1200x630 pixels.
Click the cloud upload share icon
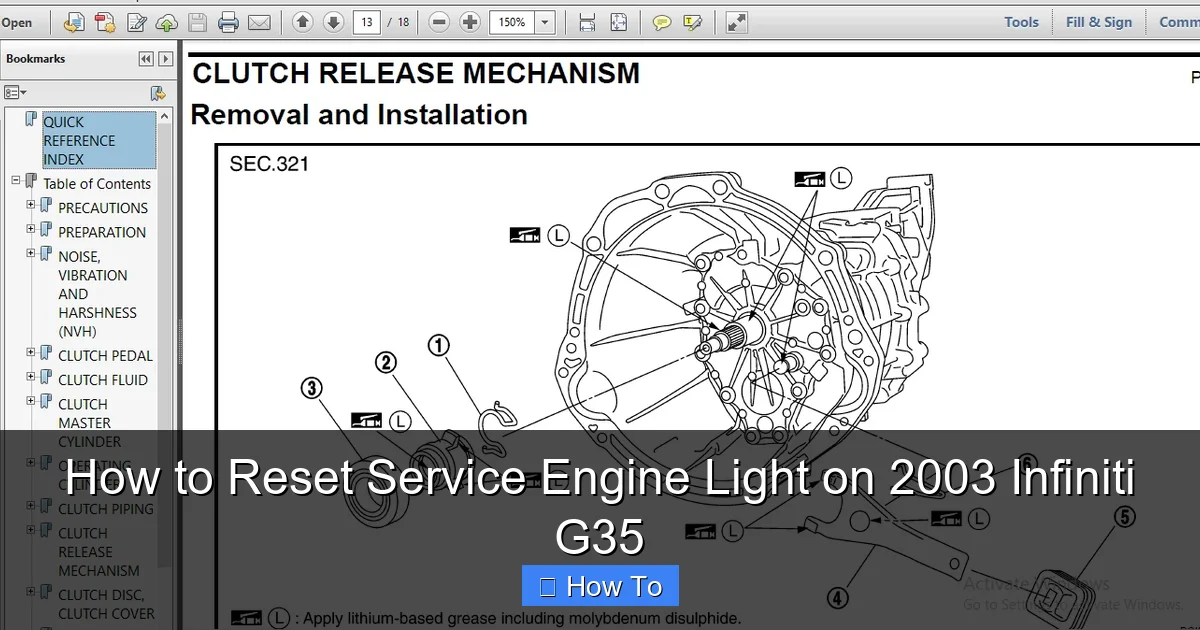click(x=166, y=22)
